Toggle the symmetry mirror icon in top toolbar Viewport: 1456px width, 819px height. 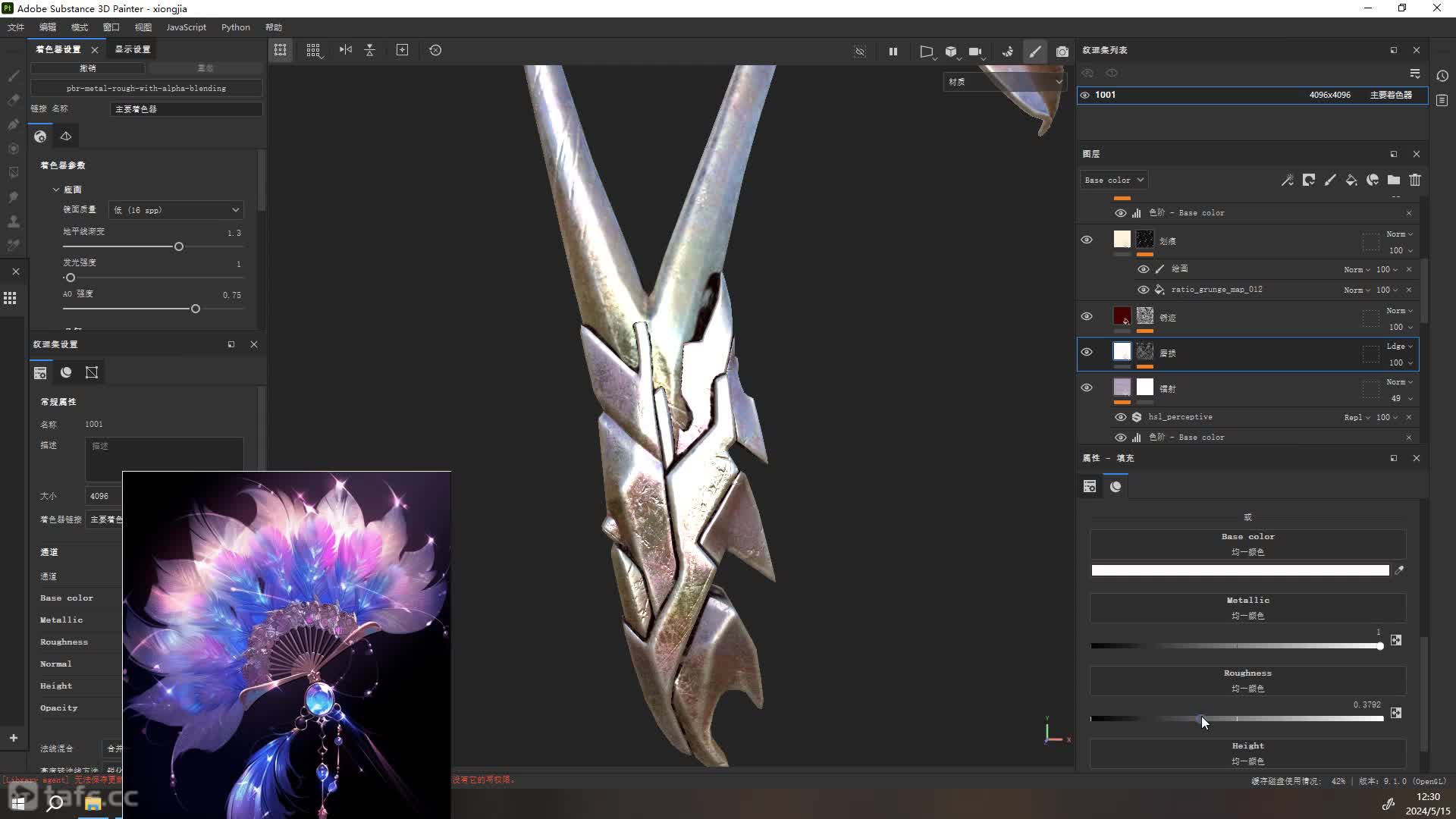[x=346, y=50]
